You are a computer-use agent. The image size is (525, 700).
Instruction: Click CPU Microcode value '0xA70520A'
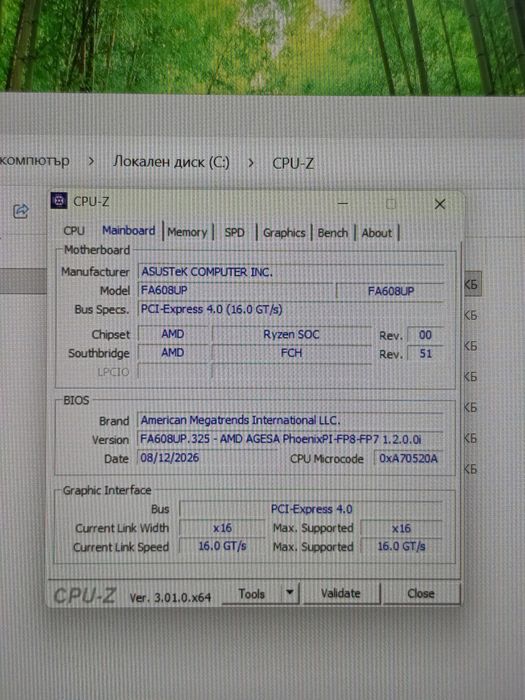click(408, 458)
